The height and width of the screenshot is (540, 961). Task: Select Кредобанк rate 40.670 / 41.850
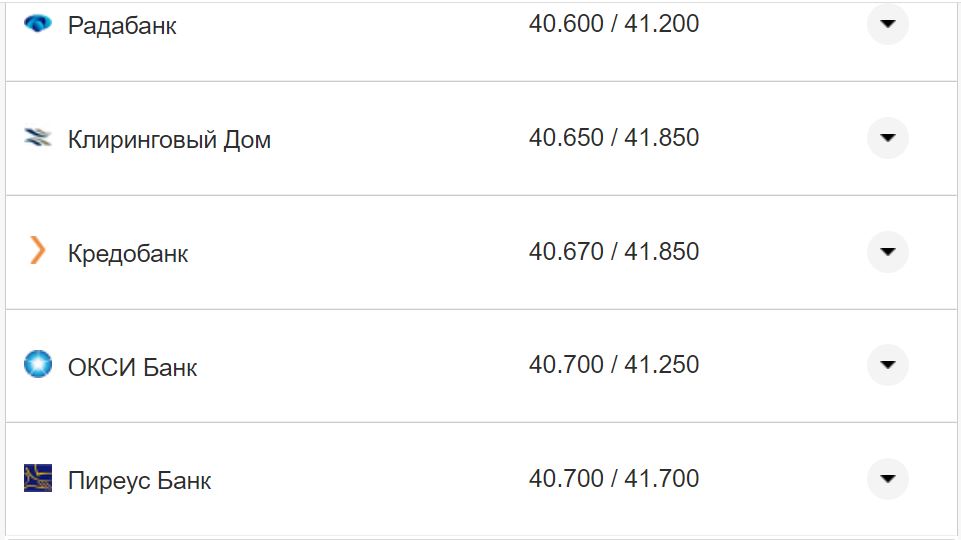(614, 251)
